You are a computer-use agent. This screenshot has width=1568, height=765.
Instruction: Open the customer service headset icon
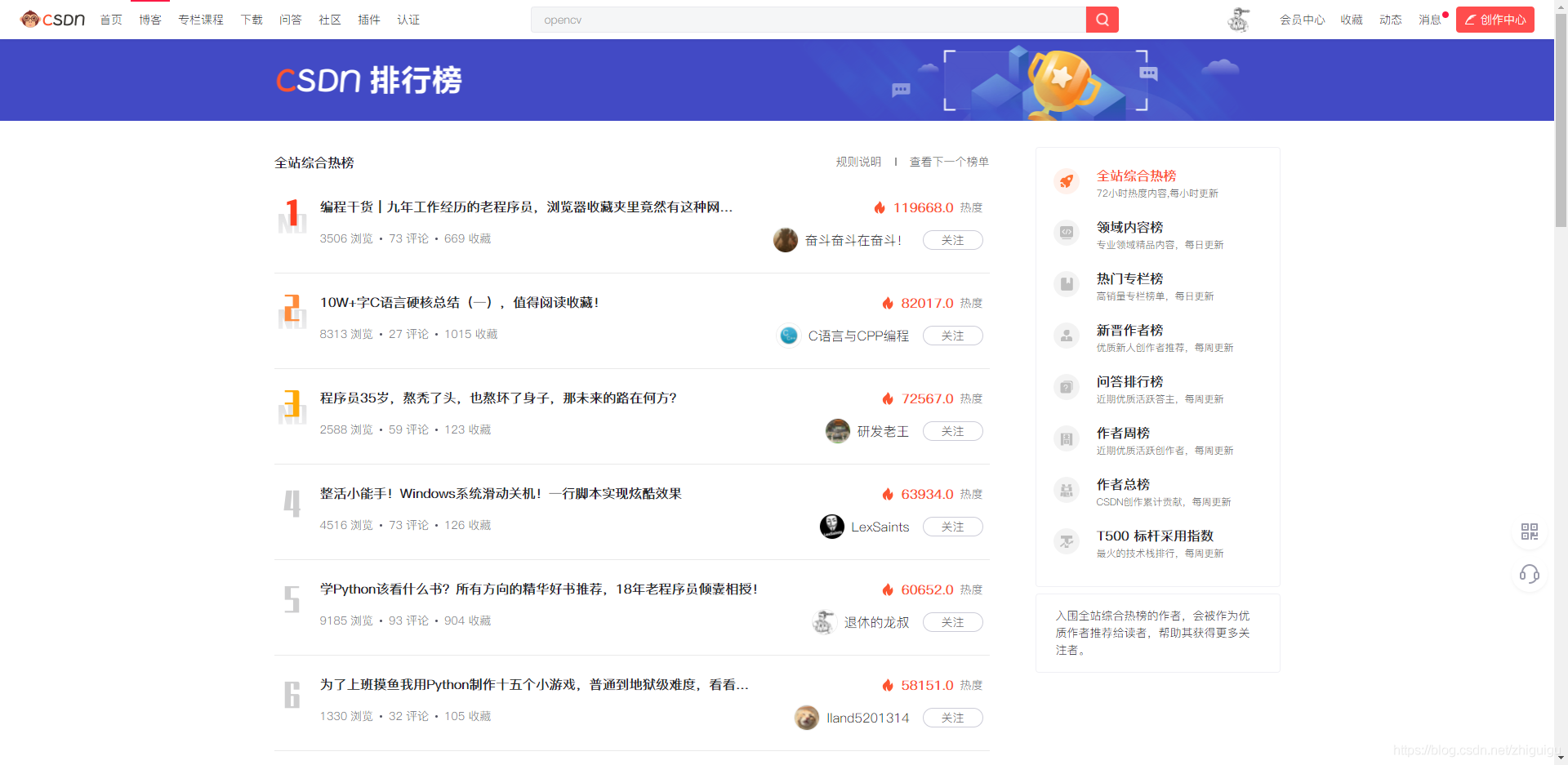1530,574
